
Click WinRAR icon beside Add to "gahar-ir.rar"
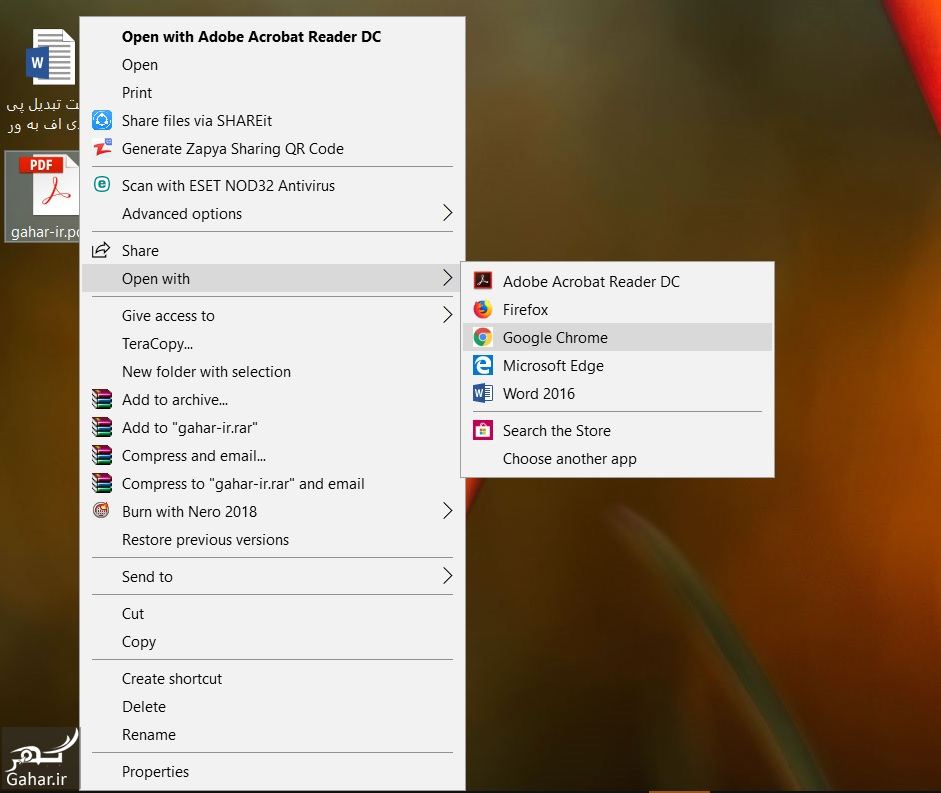102,427
